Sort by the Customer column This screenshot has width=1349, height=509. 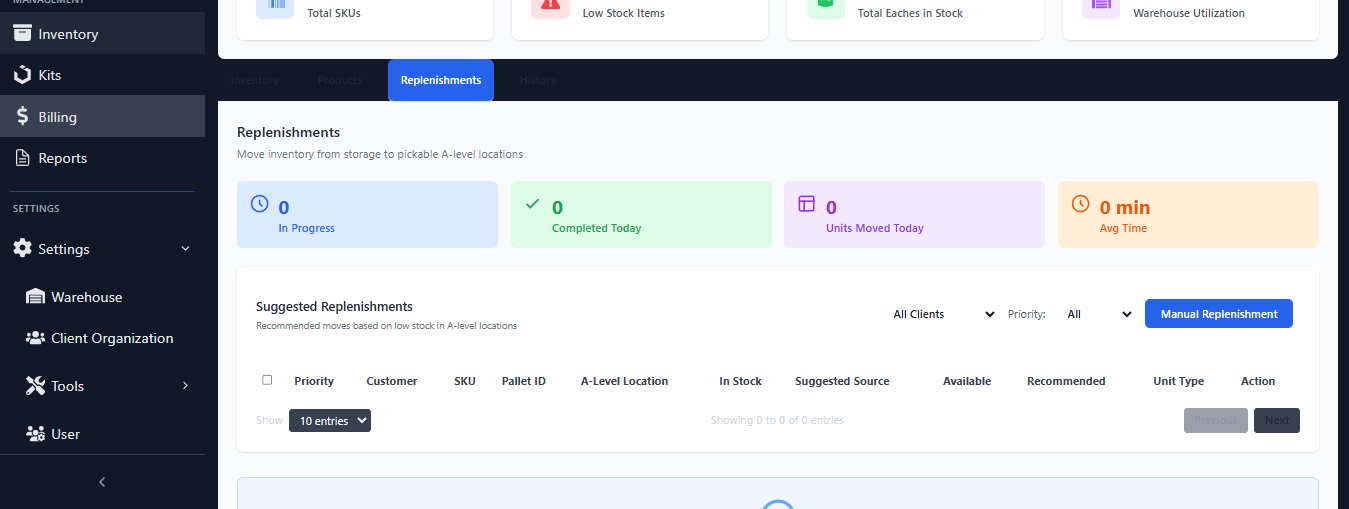[392, 381]
